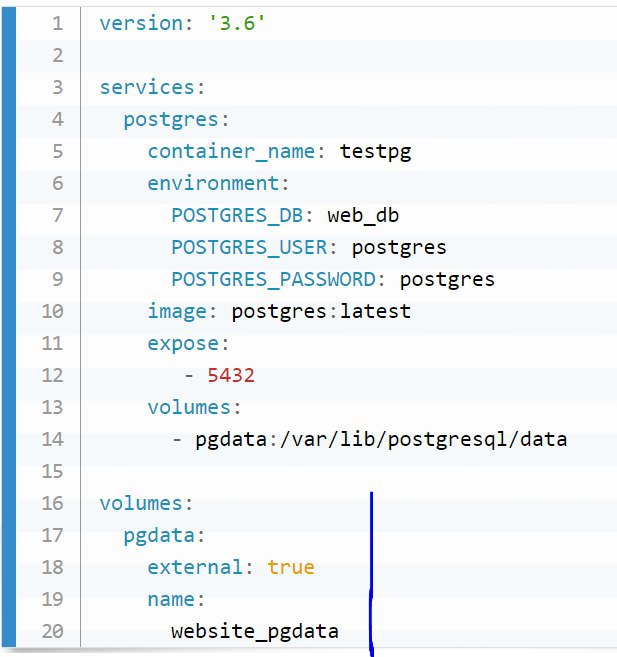The image size is (617, 657).
Task: Click the environment key on line 6
Action: point(213,183)
